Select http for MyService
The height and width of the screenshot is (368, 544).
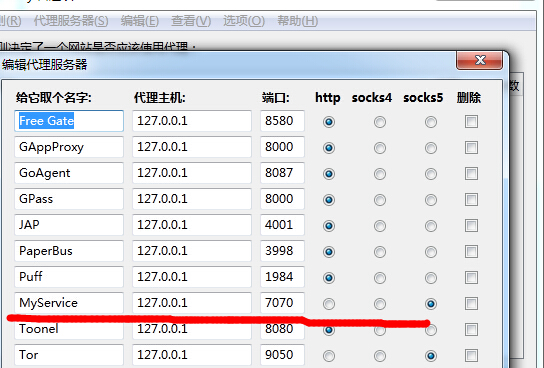[x=329, y=304]
